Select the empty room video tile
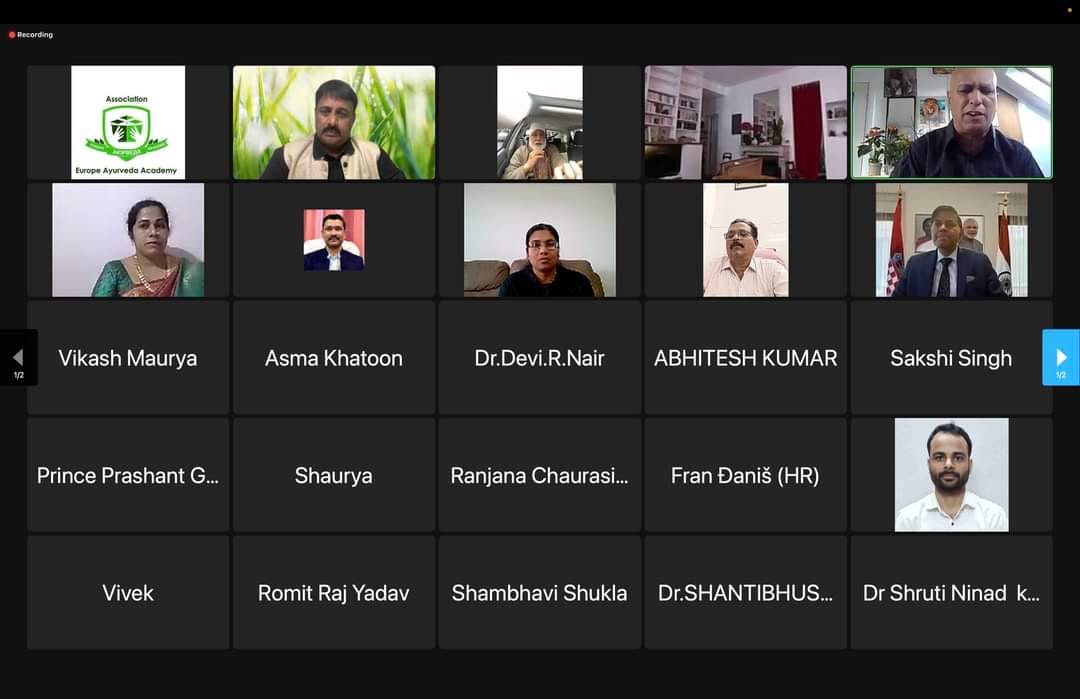The width and height of the screenshot is (1080, 699). point(746,123)
